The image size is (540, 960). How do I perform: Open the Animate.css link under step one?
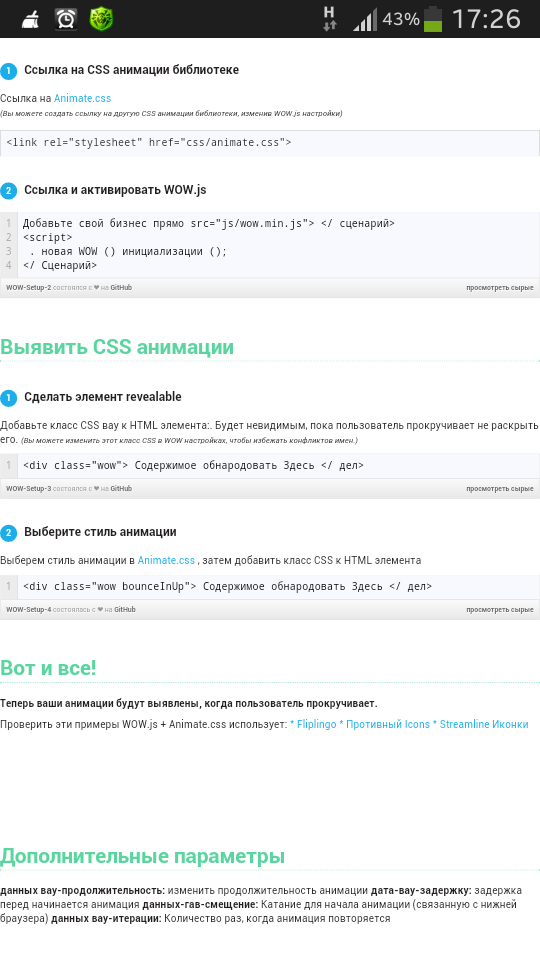[83, 98]
